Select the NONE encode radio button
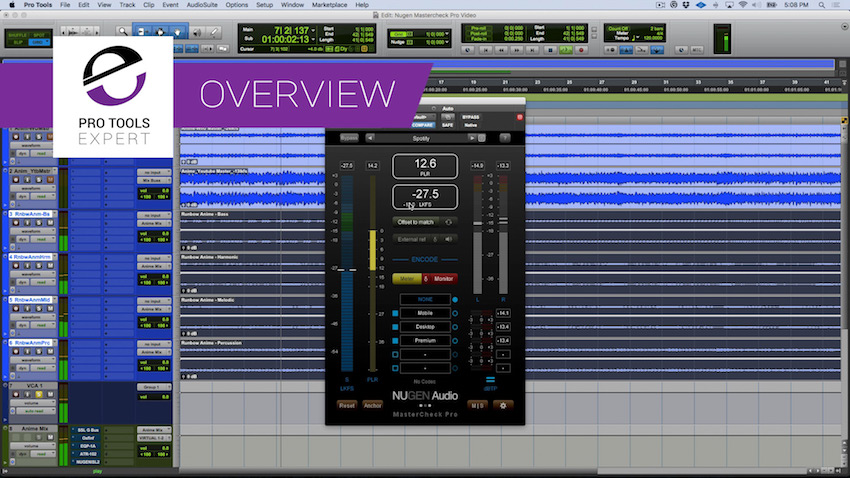This screenshot has height=478, width=850. [455, 300]
